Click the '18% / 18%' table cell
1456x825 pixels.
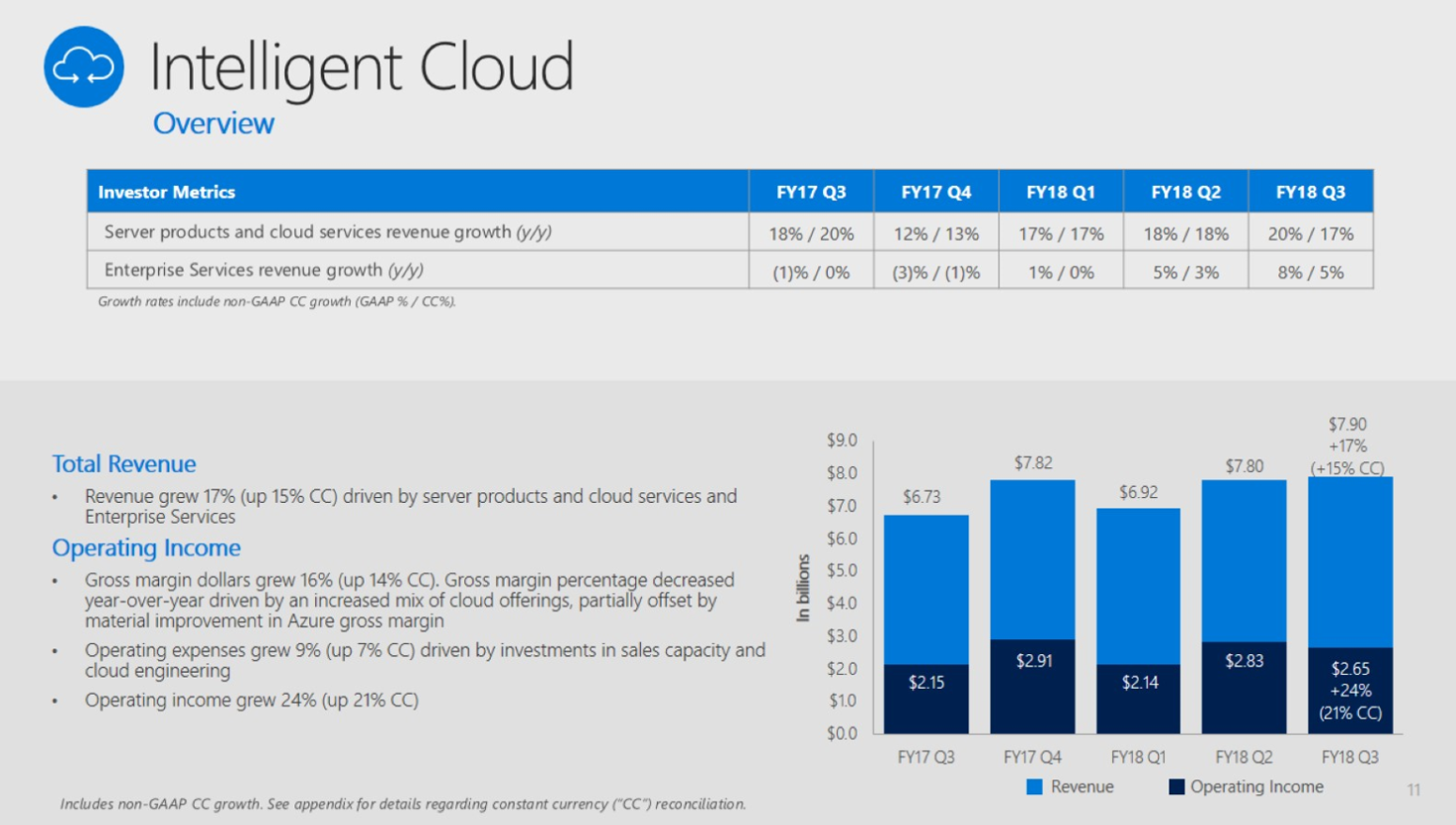pos(1185,234)
